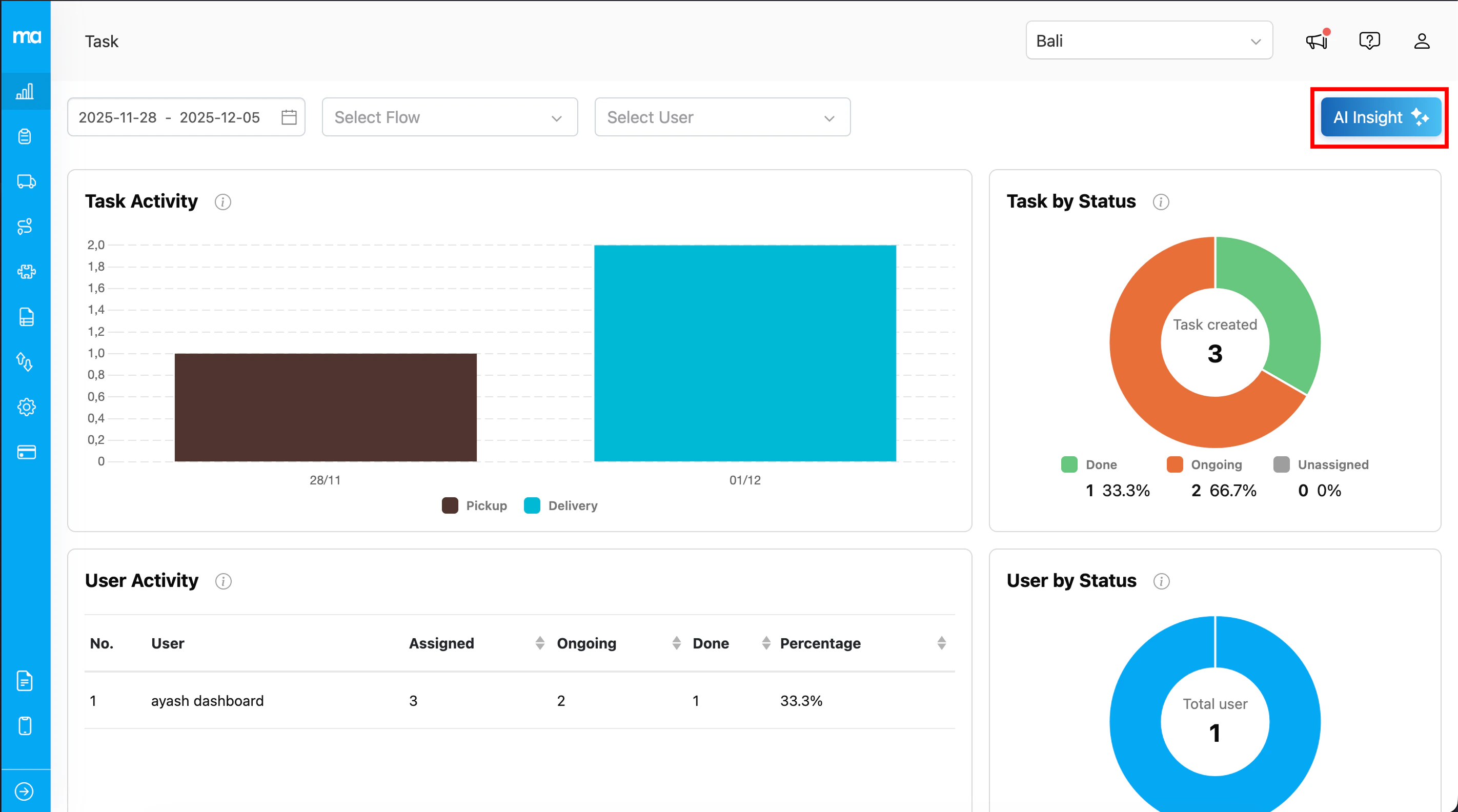Collapse the sidebar with the arrow icon

[x=25, y=791]
